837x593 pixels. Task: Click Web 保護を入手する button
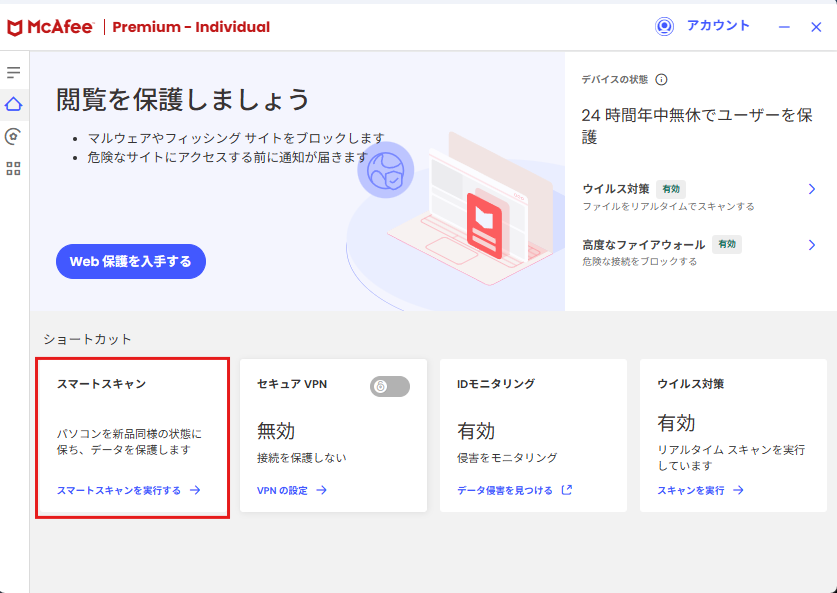(x=131, y=262)
